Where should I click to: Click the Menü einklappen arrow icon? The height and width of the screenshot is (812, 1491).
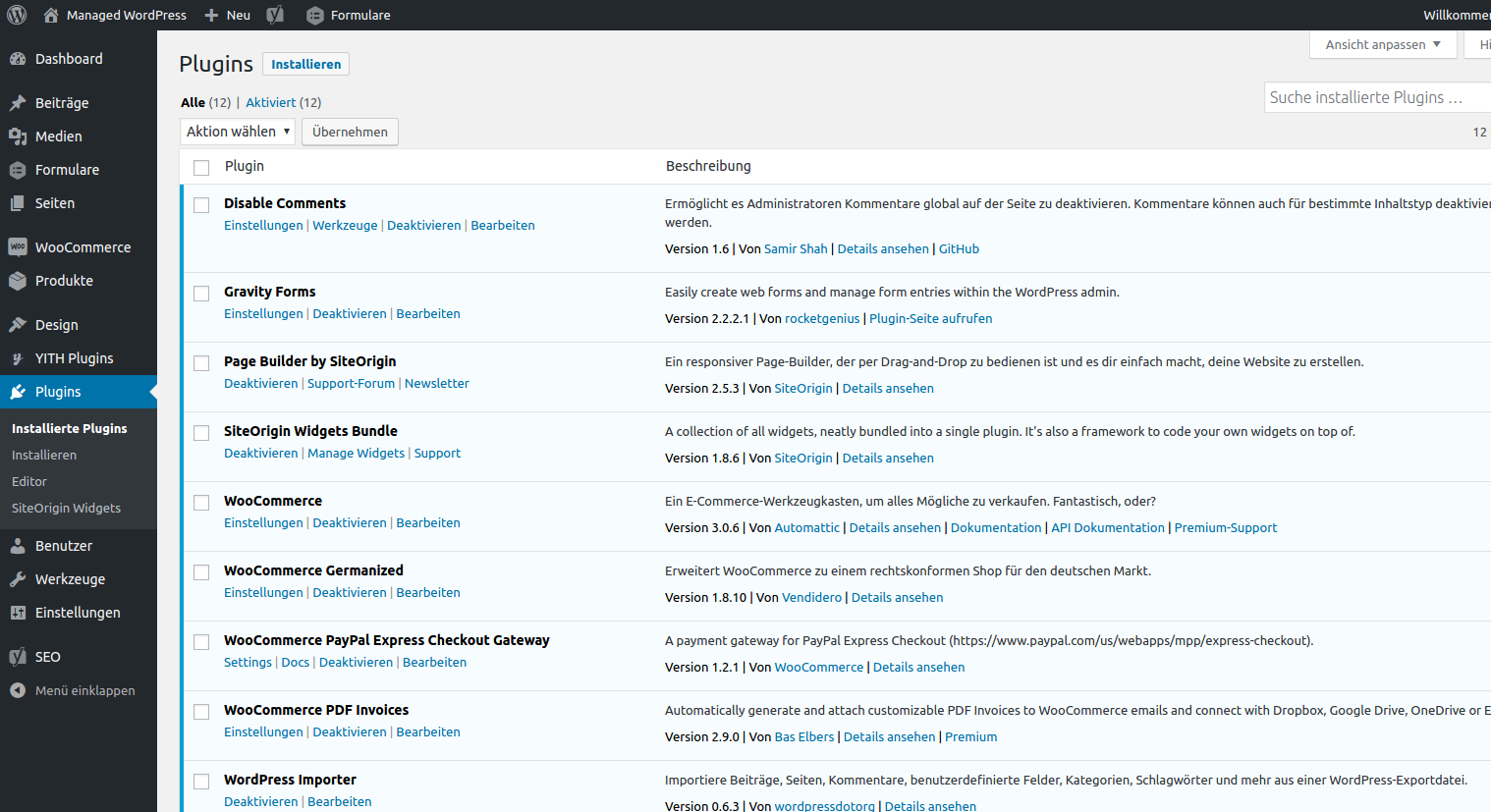point(18,690)
